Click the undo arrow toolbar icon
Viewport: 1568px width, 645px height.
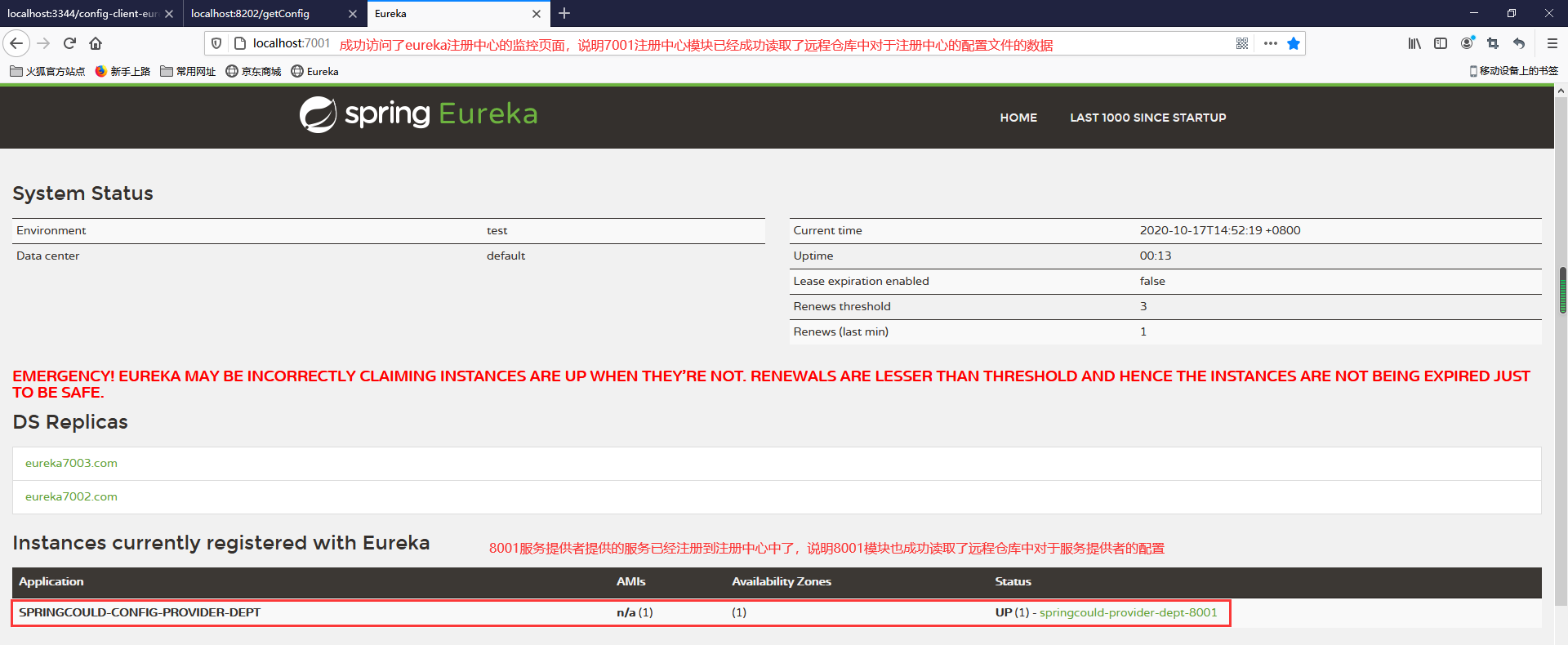[x=1519, y=43]
